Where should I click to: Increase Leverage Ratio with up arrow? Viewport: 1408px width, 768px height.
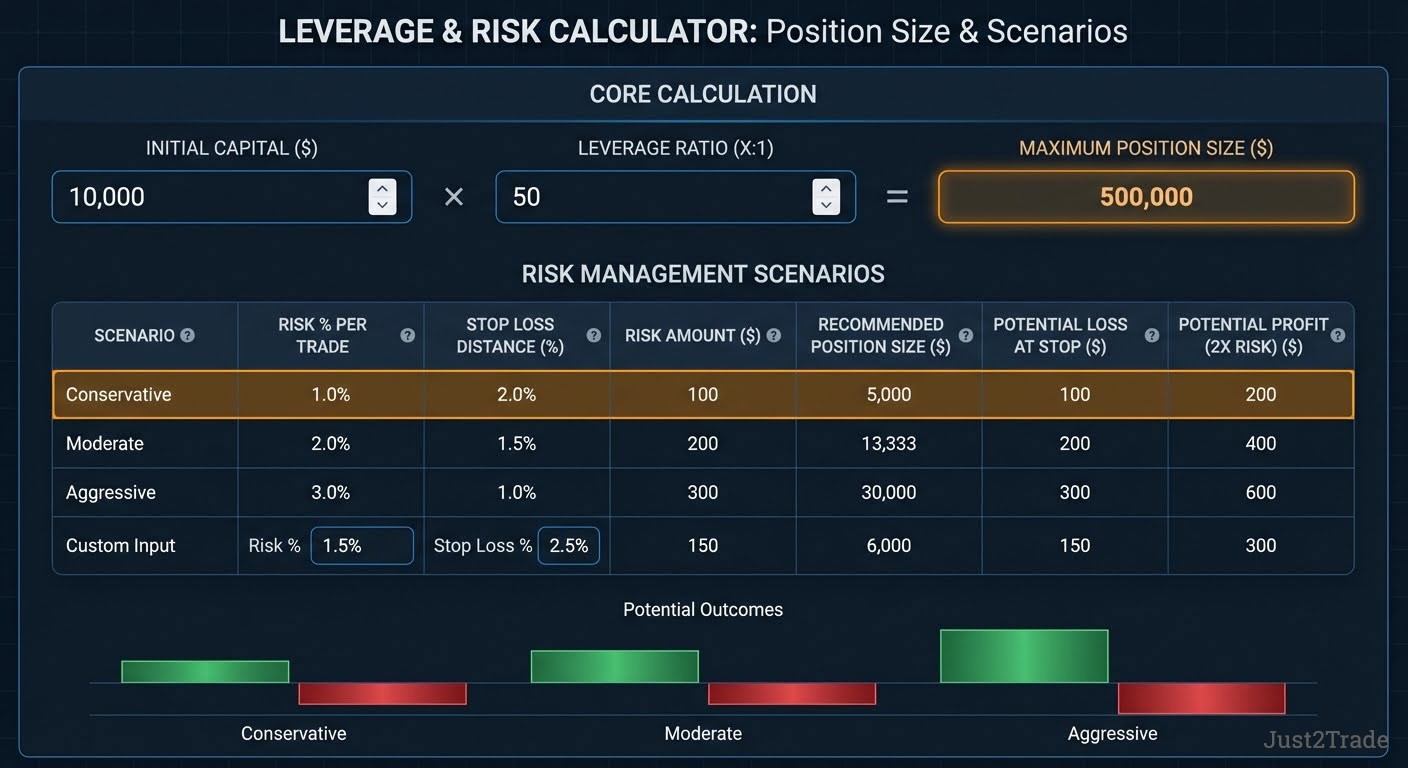[826, 188]
